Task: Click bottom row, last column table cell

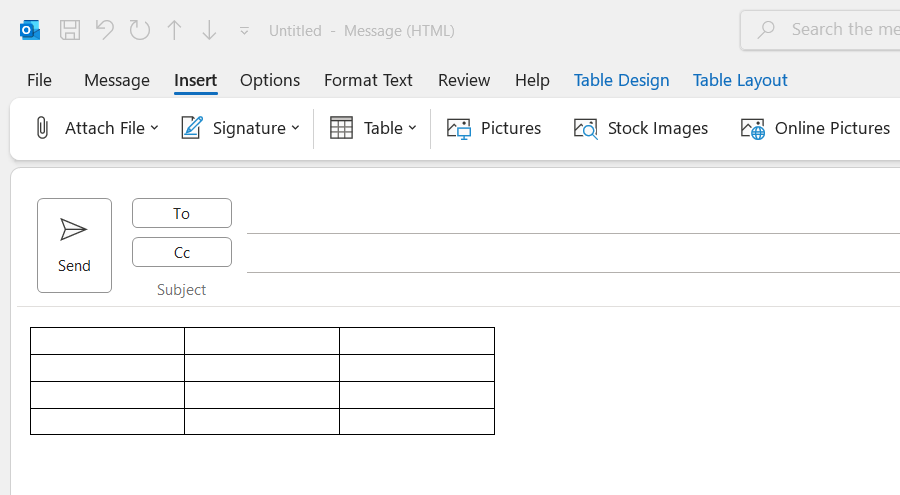Action: coord(417,421)
